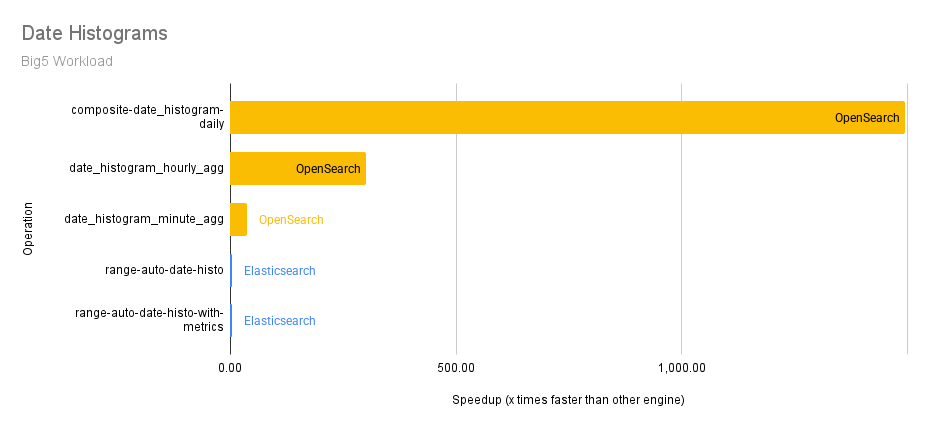Select the date_histogram_hourly_agg axis label
The image size is (929, 428).
pos(146,168)
